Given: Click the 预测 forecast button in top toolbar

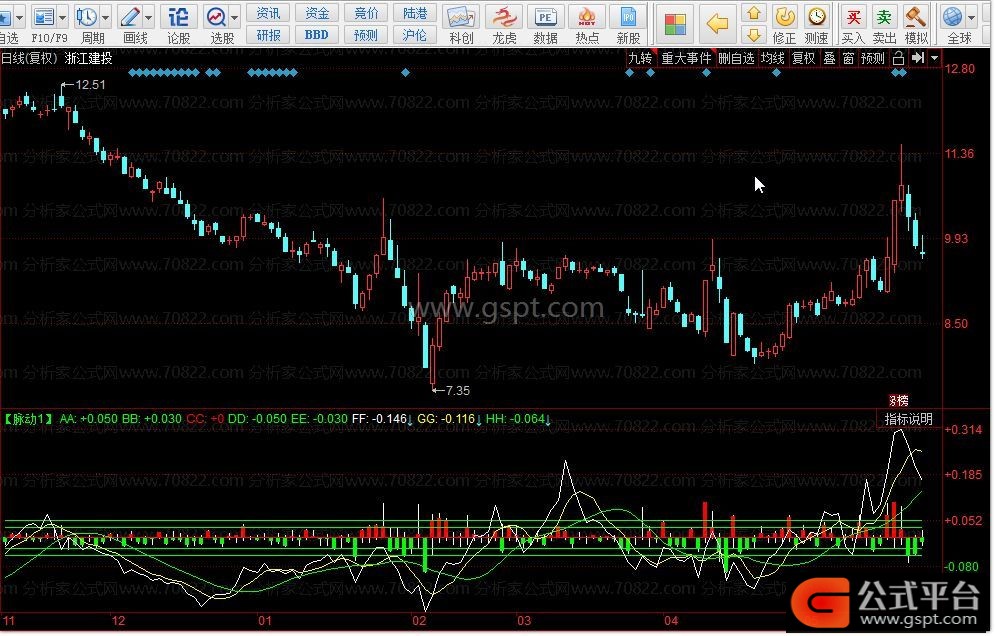Looking at the screenshot, I should (366, 34).
